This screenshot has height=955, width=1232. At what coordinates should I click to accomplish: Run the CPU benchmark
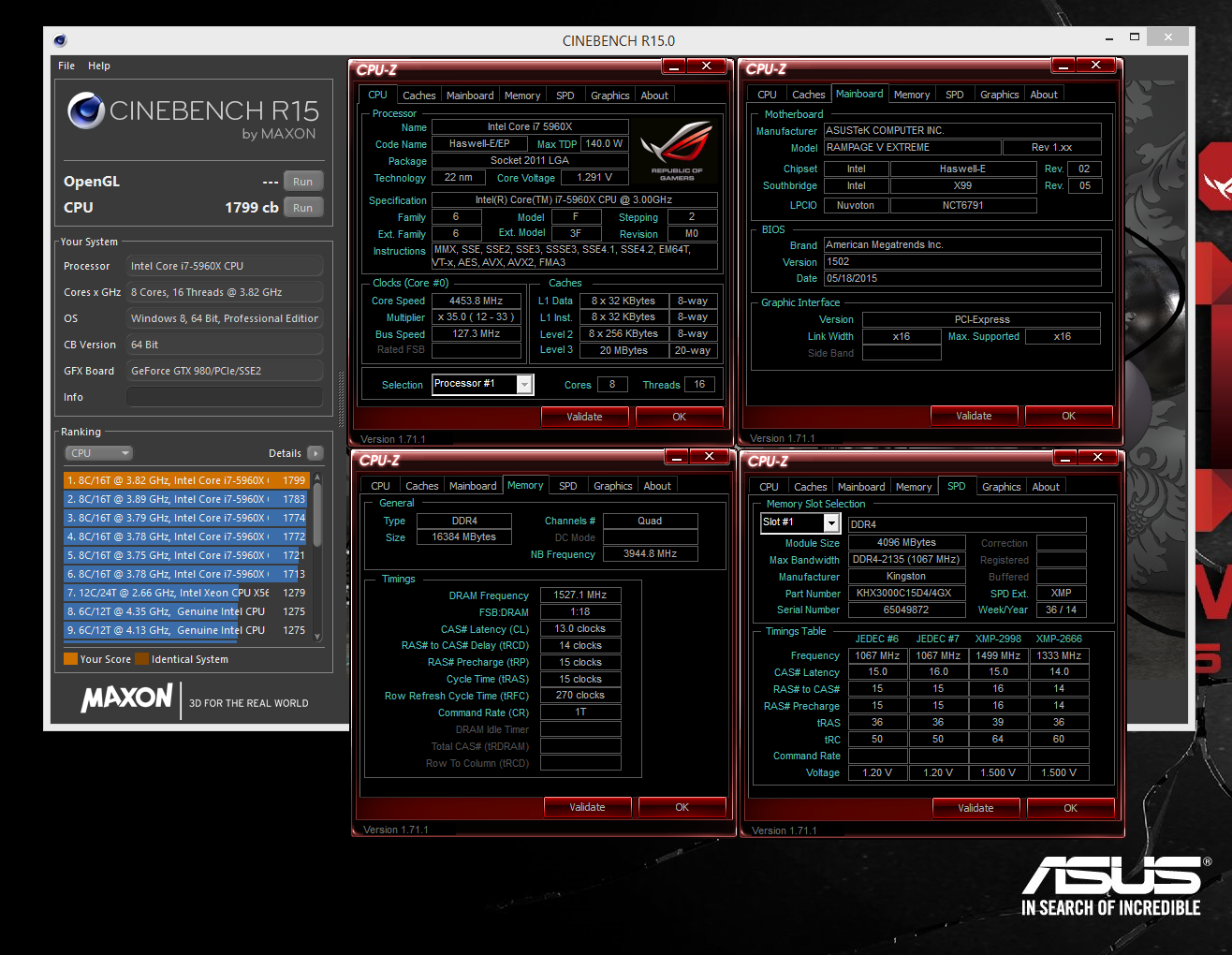coord(303,208)
